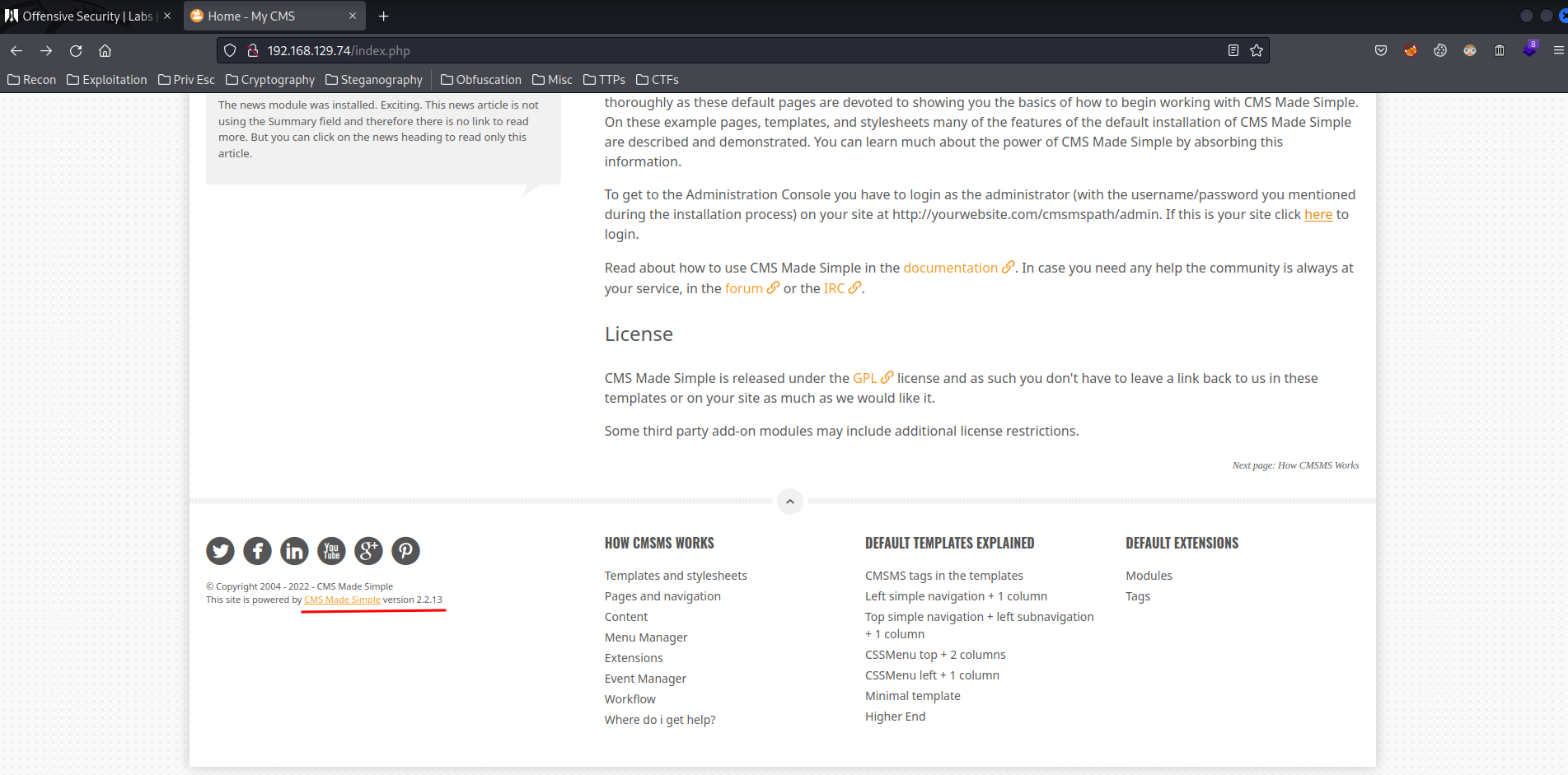This screenshot has height=775, width=1568.
Task: Open the Obfuscation bookmarks folder
Action: (481, 80)
